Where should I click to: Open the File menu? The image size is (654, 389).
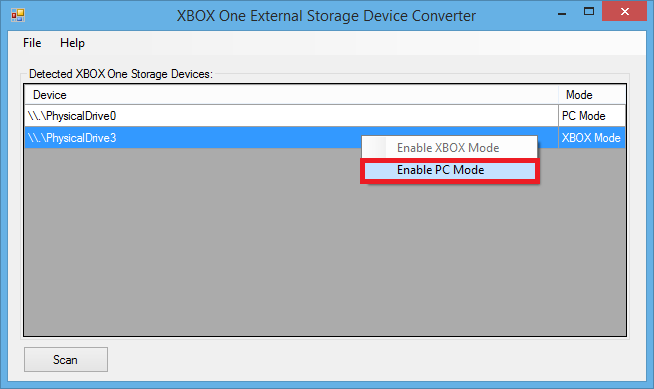click(32, 43)
